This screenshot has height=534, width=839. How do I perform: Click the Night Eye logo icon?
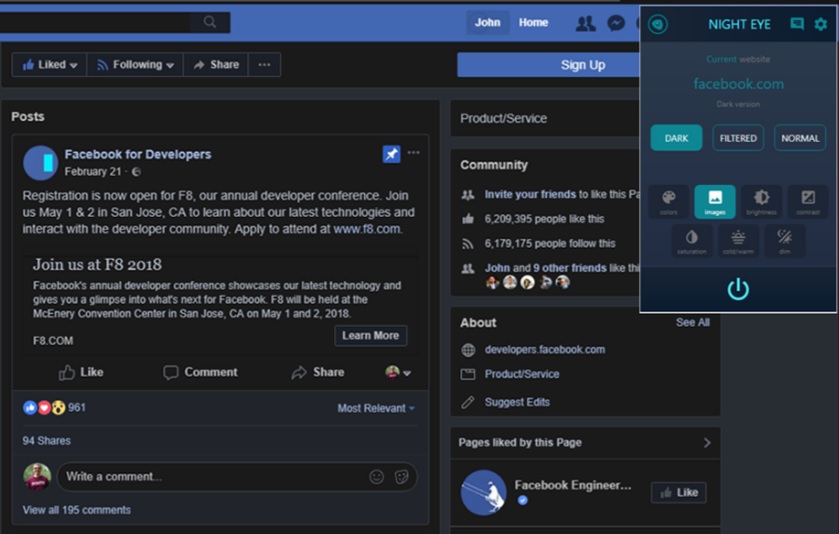point(658,24)
